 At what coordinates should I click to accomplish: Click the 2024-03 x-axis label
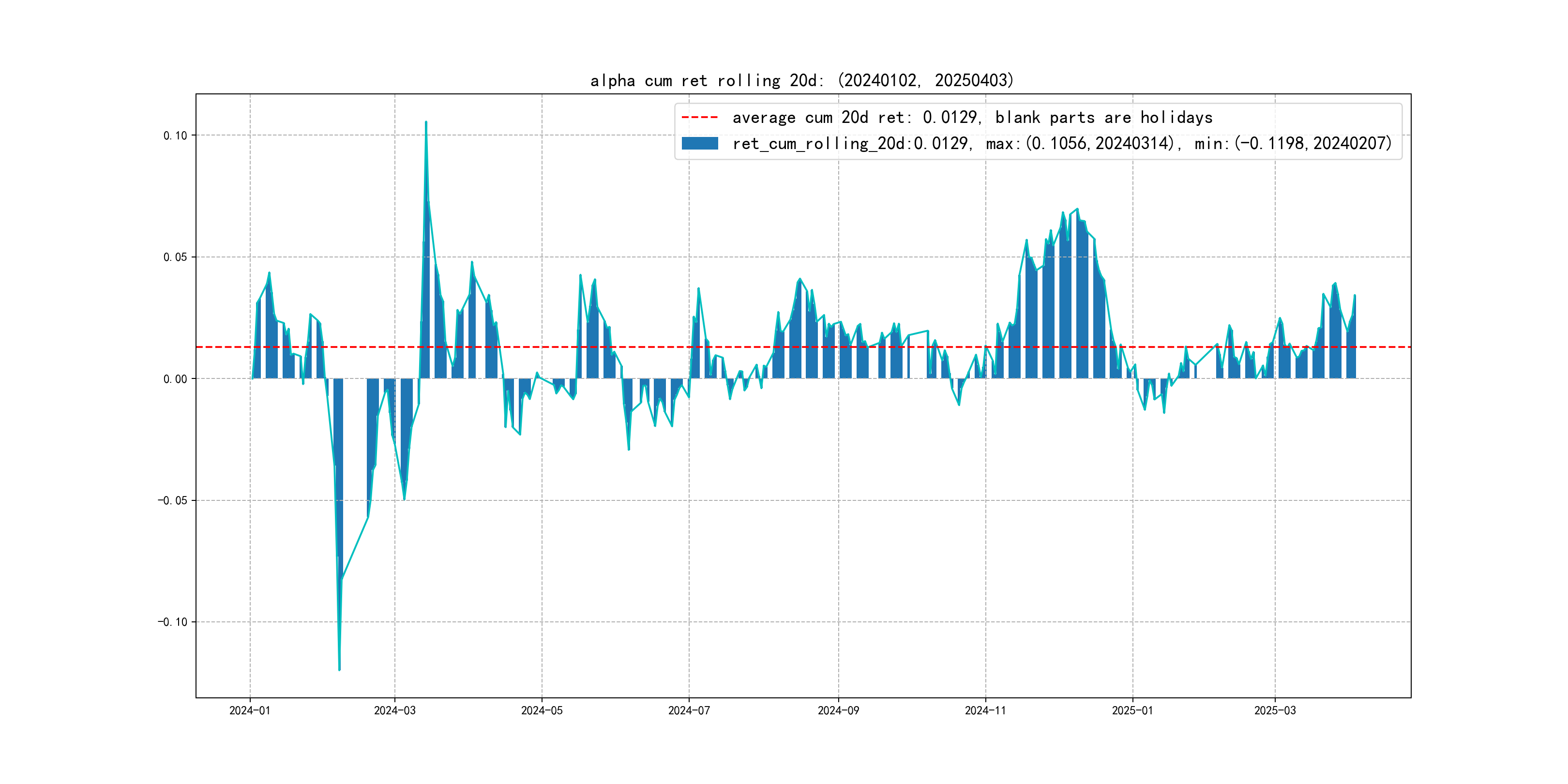click(394, 710)
